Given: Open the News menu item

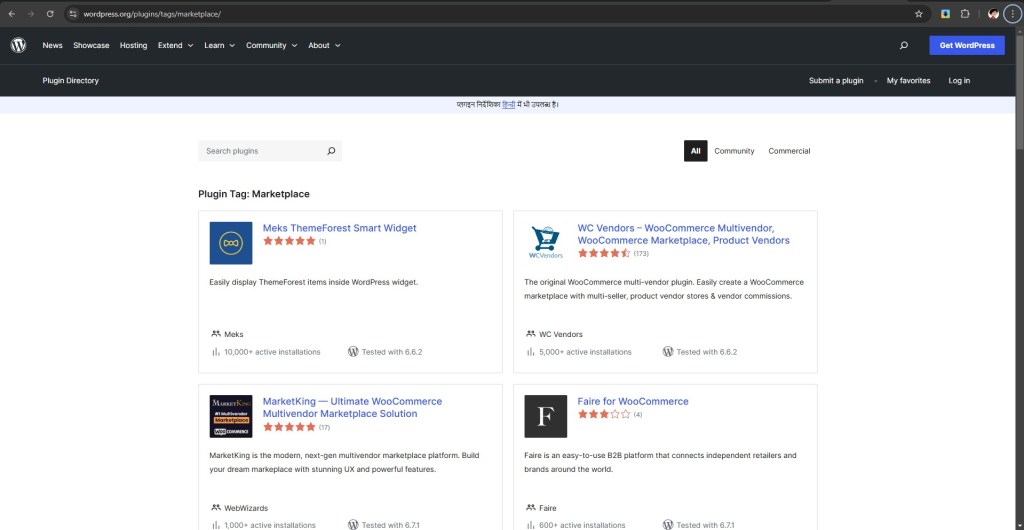Looking at the screenshot, I should (x=52, y=45).
